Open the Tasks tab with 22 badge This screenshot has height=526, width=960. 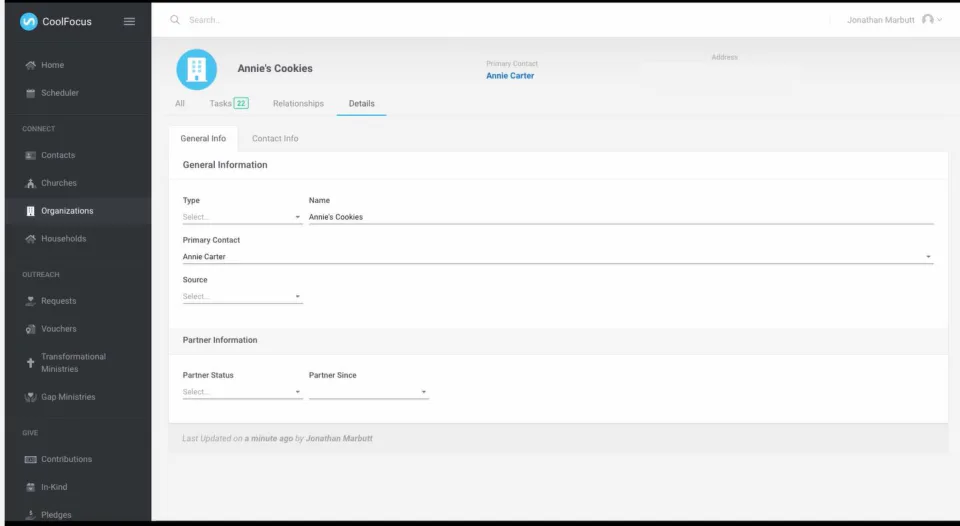pyautogui.click(x=228, y=103)
